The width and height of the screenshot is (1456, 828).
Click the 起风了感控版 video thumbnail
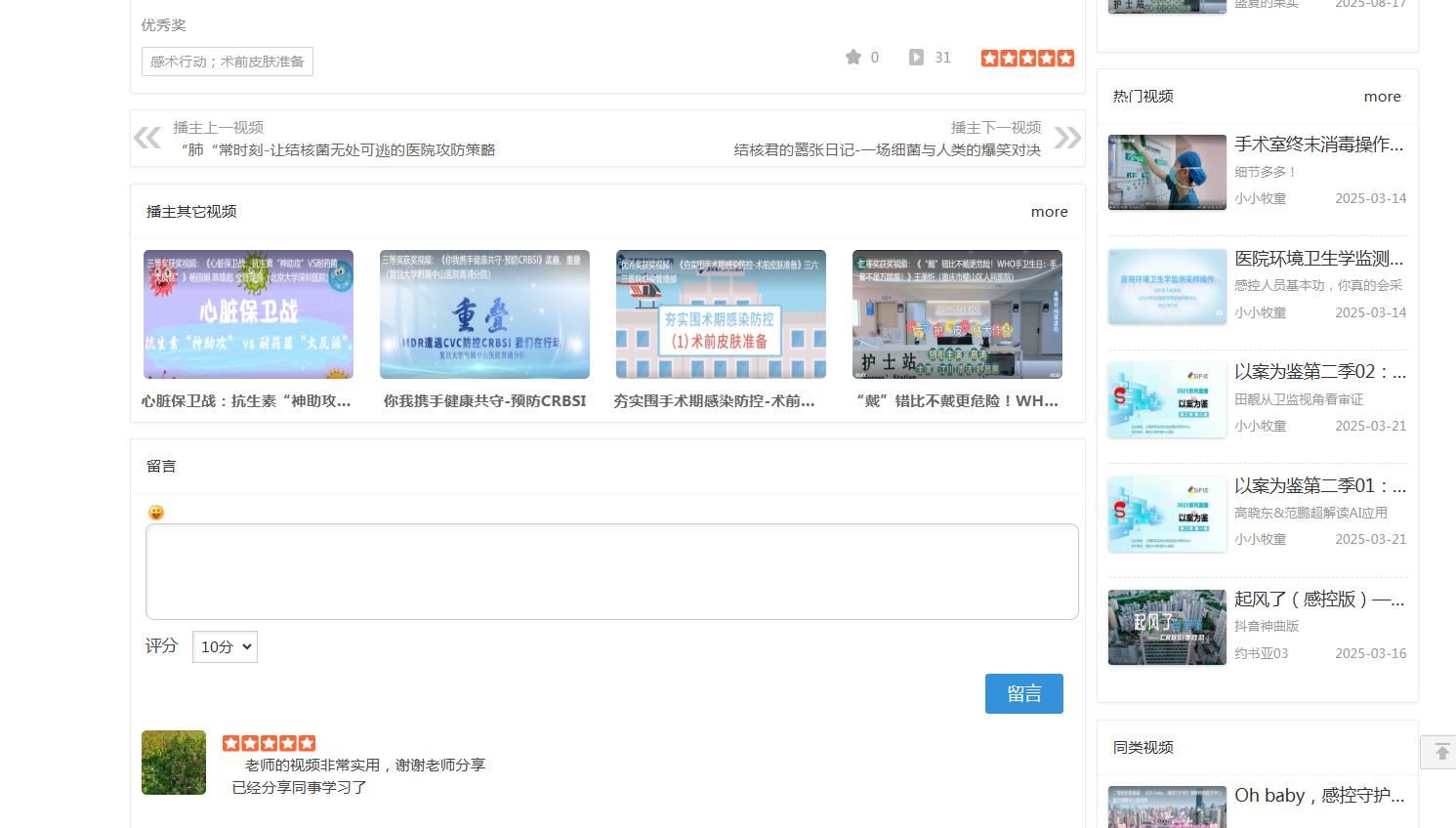point(1167,627)
